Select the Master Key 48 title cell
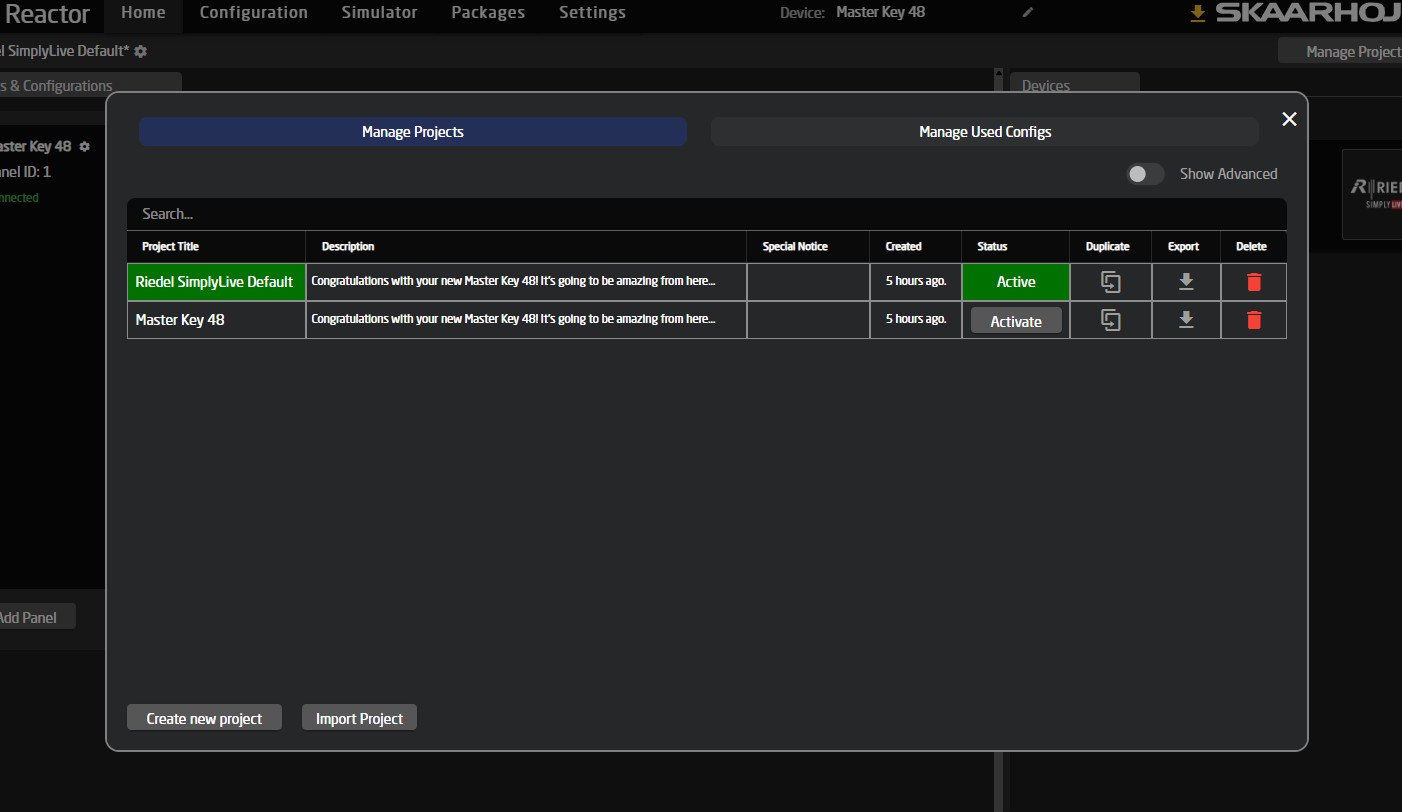Viewport: 1402px width, 812px height. 216,320
